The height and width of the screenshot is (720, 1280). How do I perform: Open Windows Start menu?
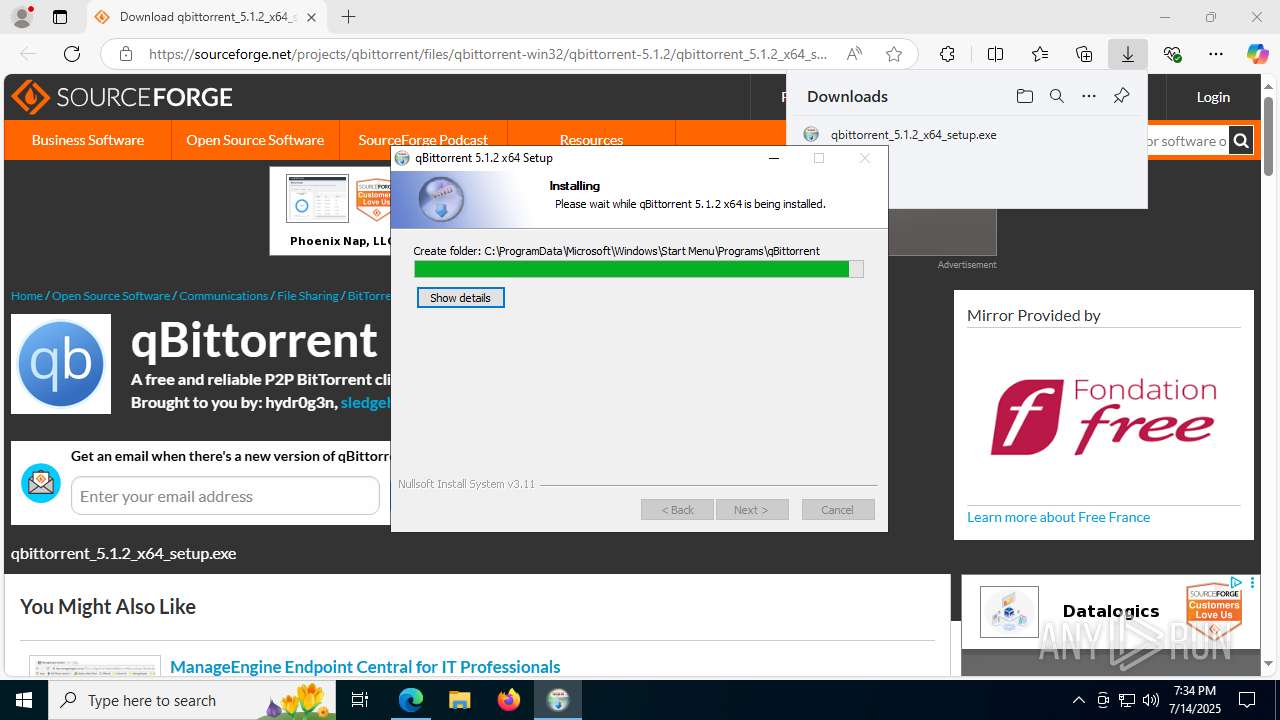click(x=24, y=700)
